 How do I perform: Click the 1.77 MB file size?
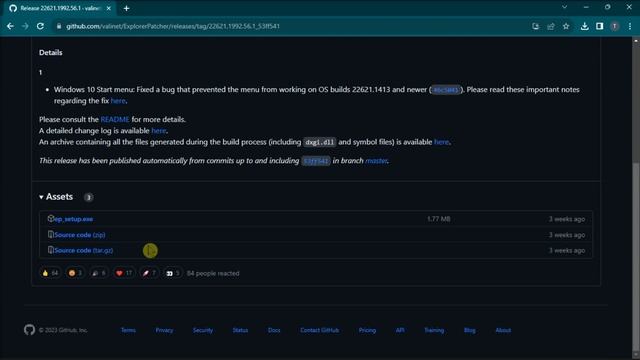(439, 219)
